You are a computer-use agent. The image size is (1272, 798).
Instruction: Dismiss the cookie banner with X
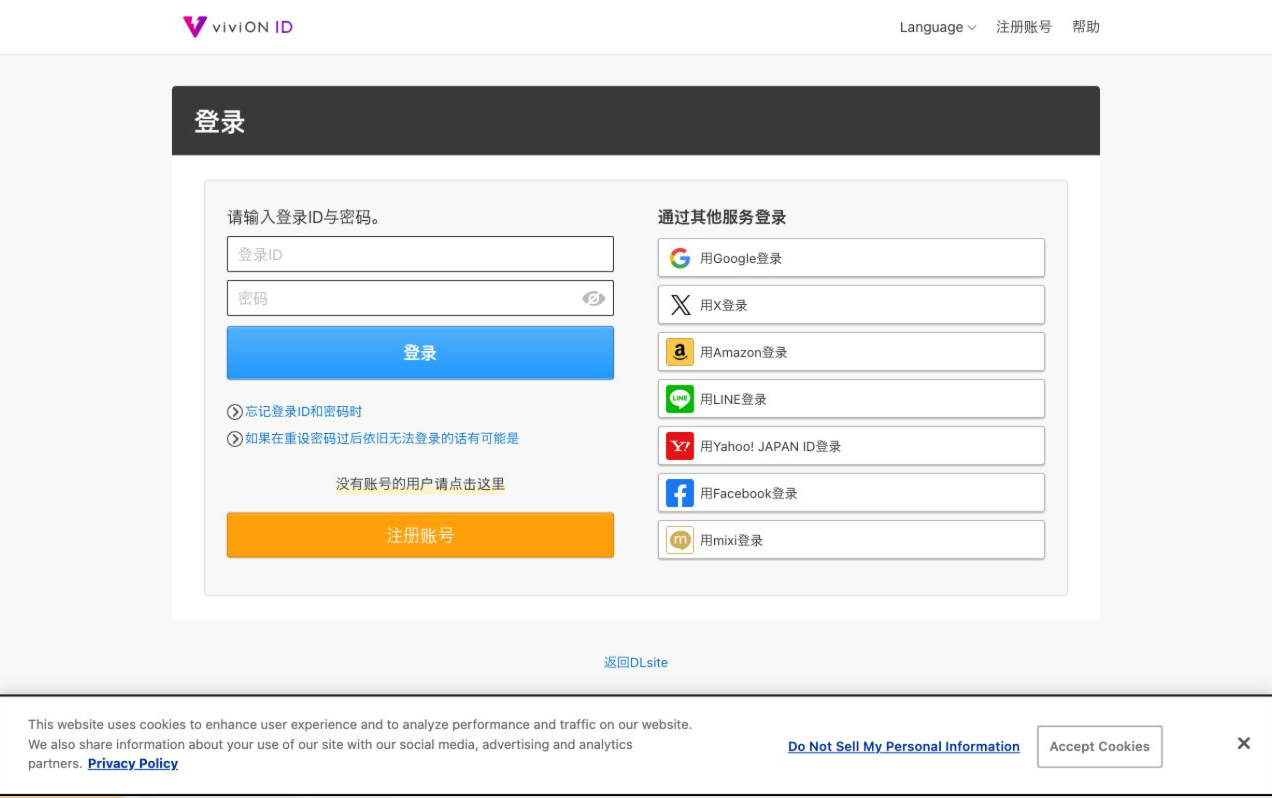click(1244, 743)
